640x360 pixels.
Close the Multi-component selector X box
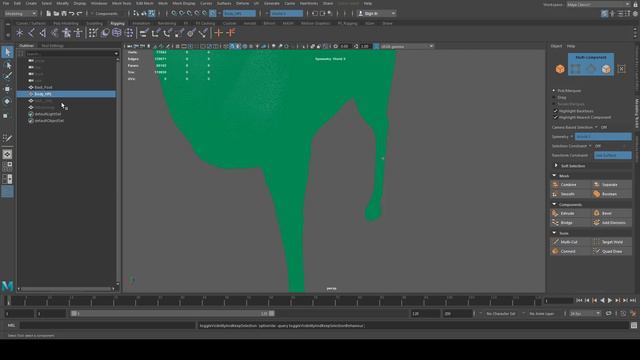pyautogui.click(x=621, y=69)
